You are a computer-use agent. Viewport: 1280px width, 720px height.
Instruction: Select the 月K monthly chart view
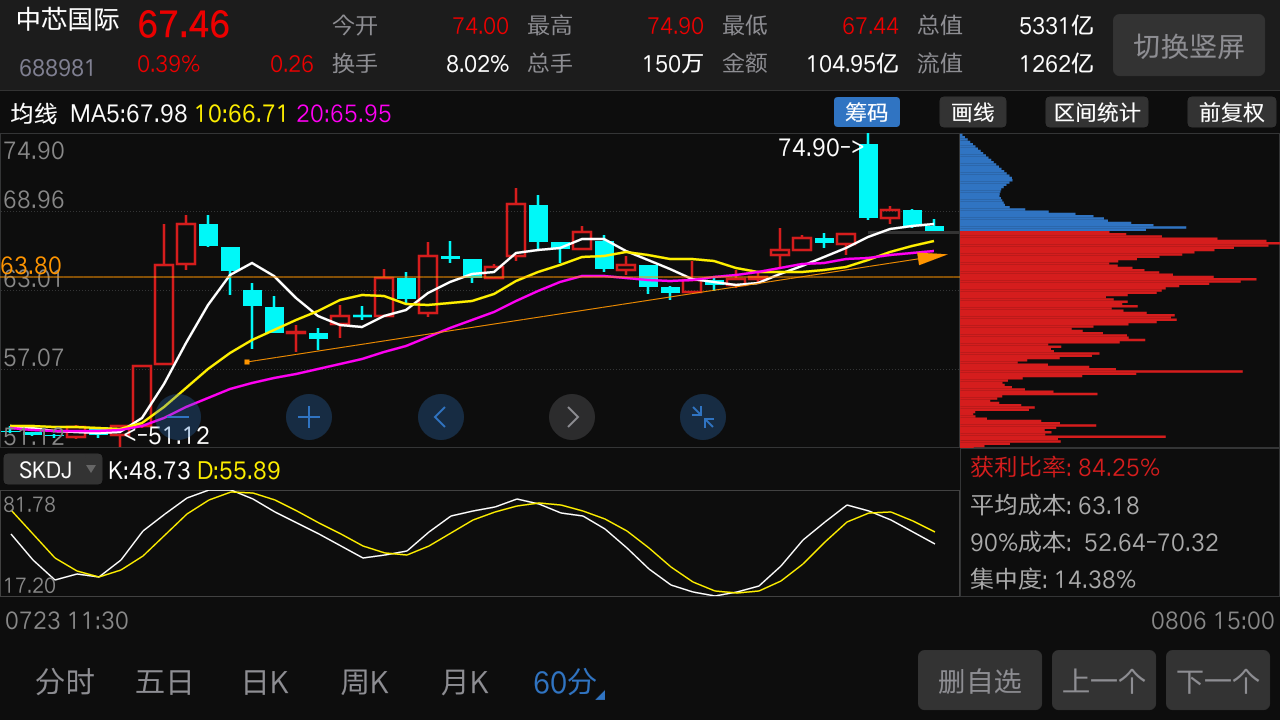tap(463, 681)
